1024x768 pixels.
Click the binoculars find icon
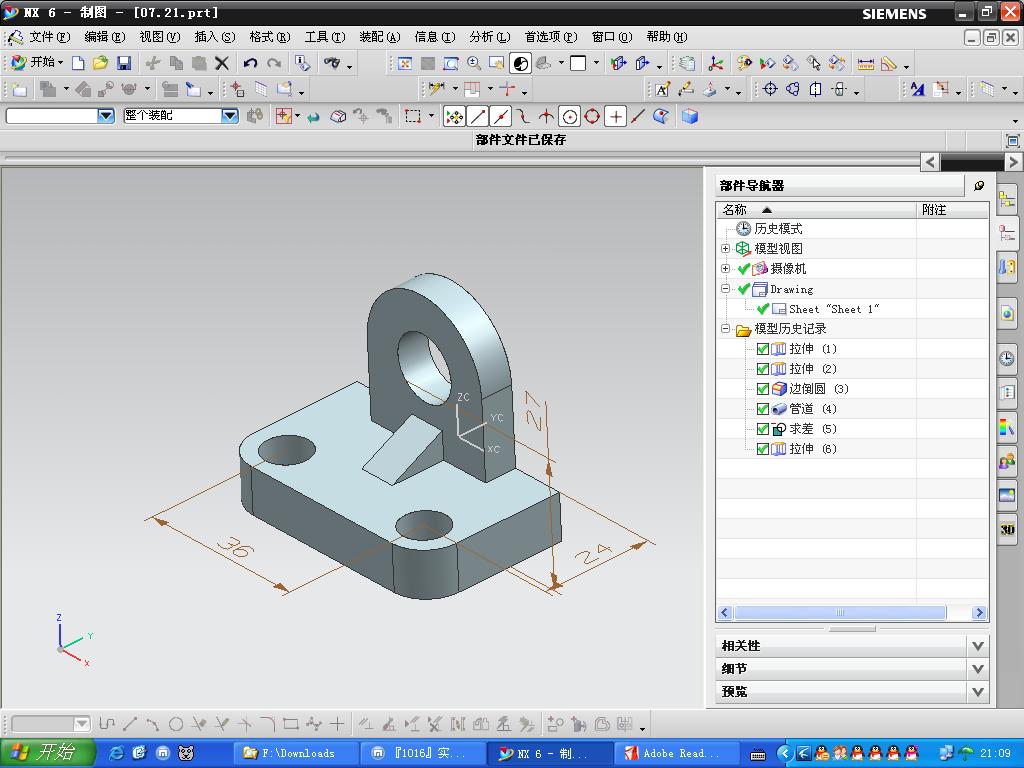332,63
